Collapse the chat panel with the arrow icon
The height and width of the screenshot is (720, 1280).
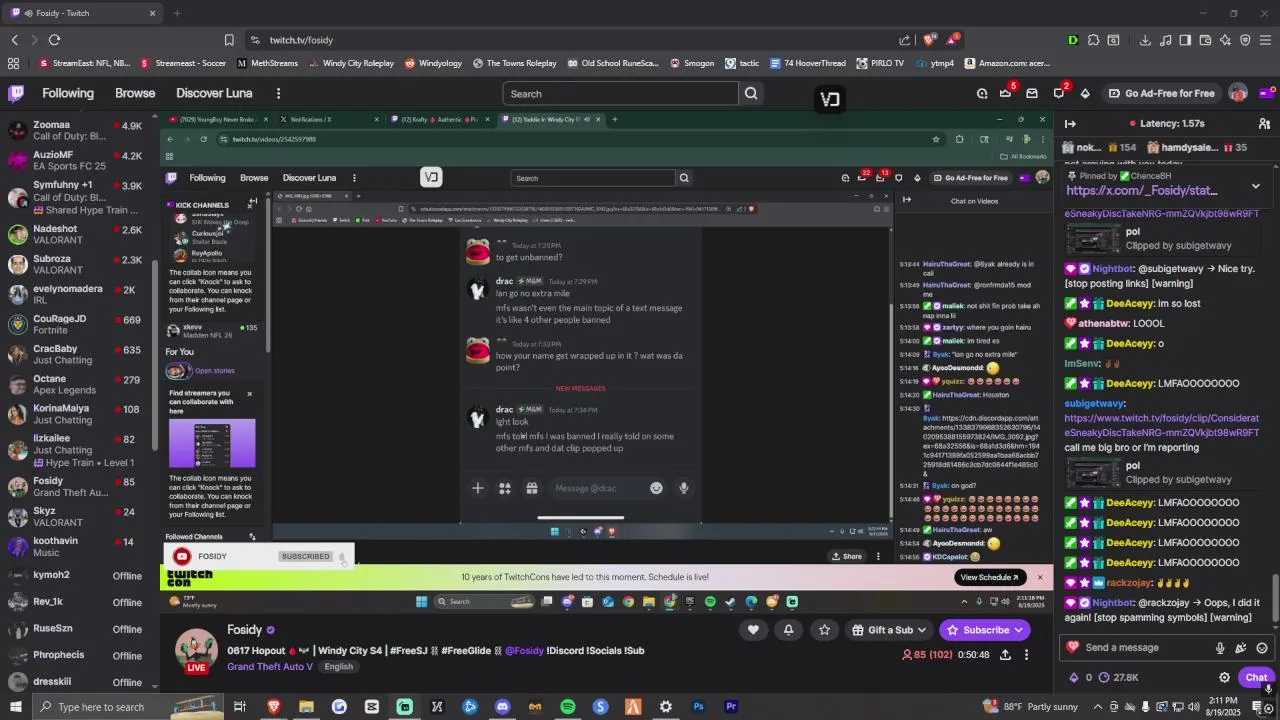[1070, 124]
